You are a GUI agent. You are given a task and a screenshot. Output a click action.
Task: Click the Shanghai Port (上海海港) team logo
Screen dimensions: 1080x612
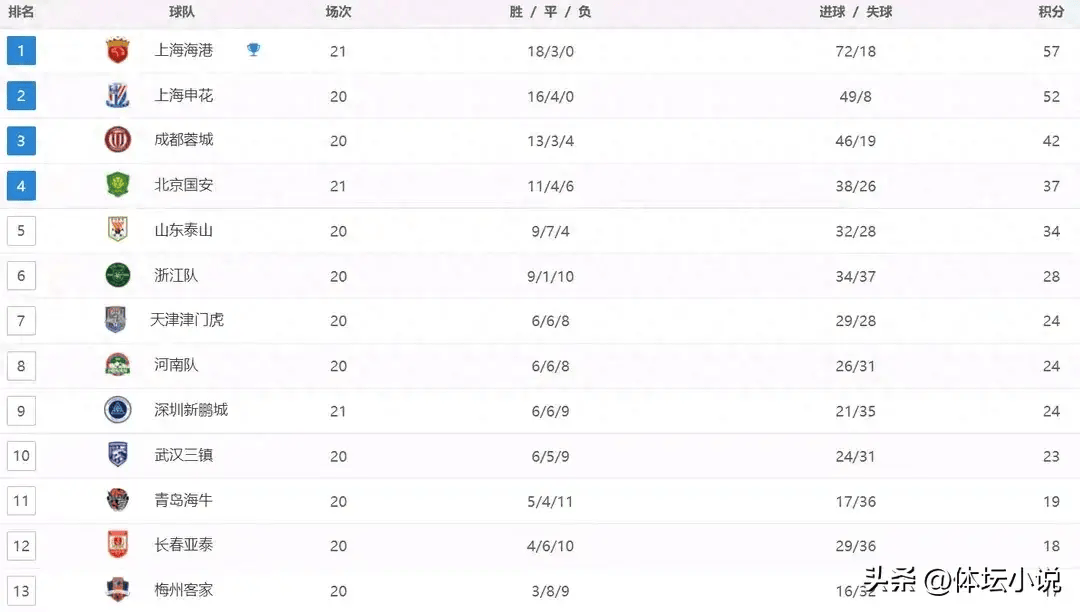118,50
